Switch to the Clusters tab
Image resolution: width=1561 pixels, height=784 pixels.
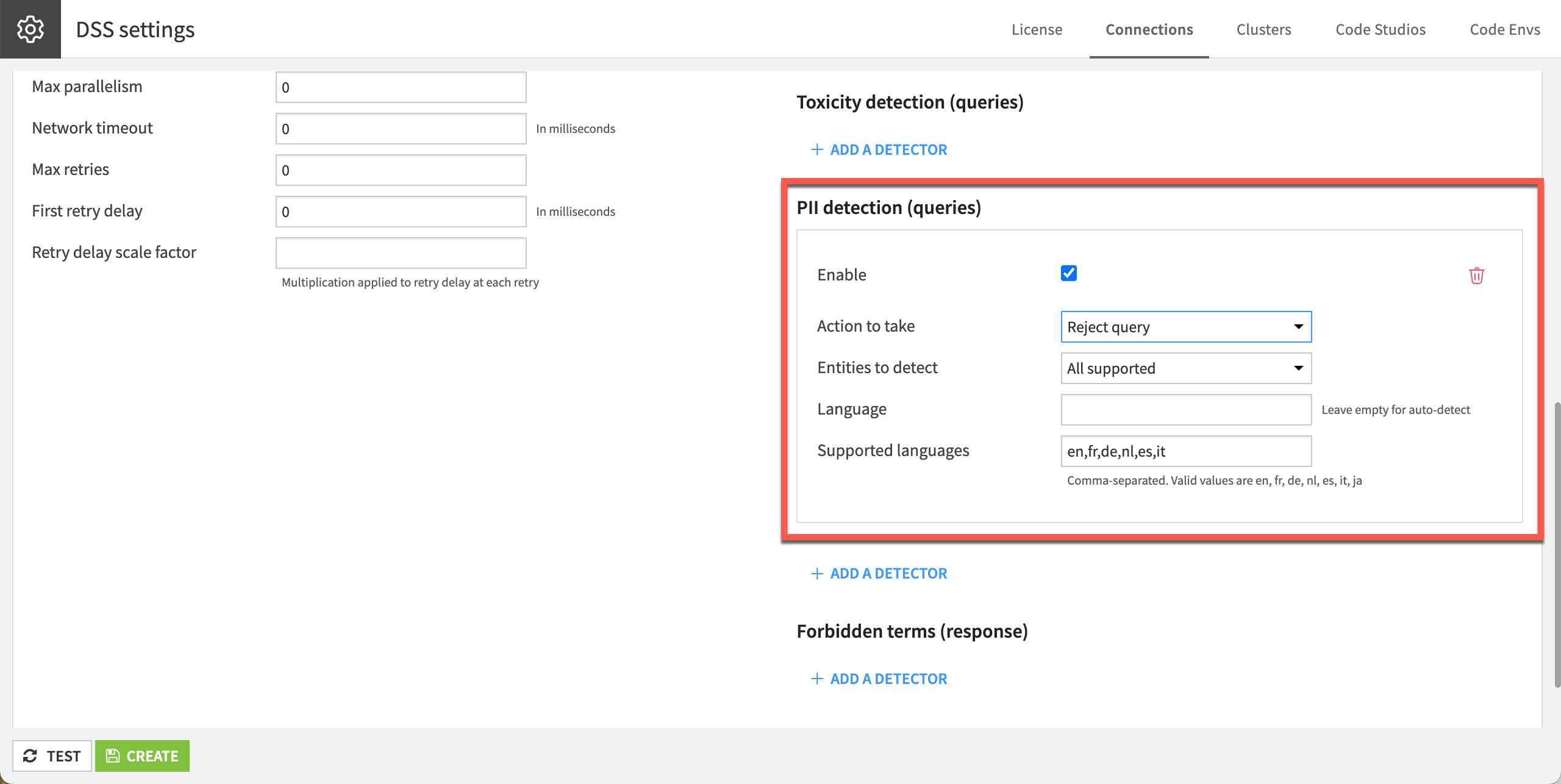point(1263,29)
